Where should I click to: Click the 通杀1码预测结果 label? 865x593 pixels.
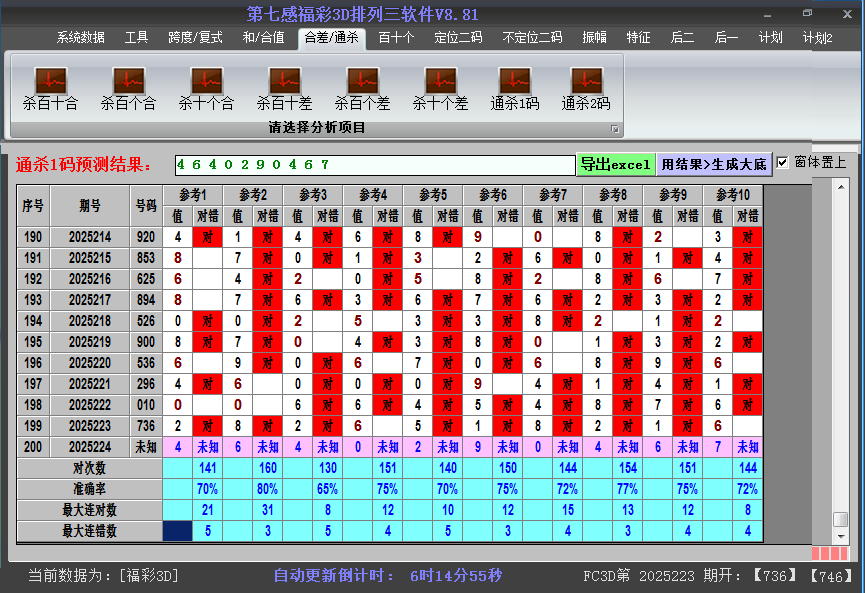pyautogui.click(x=83, y=164)
